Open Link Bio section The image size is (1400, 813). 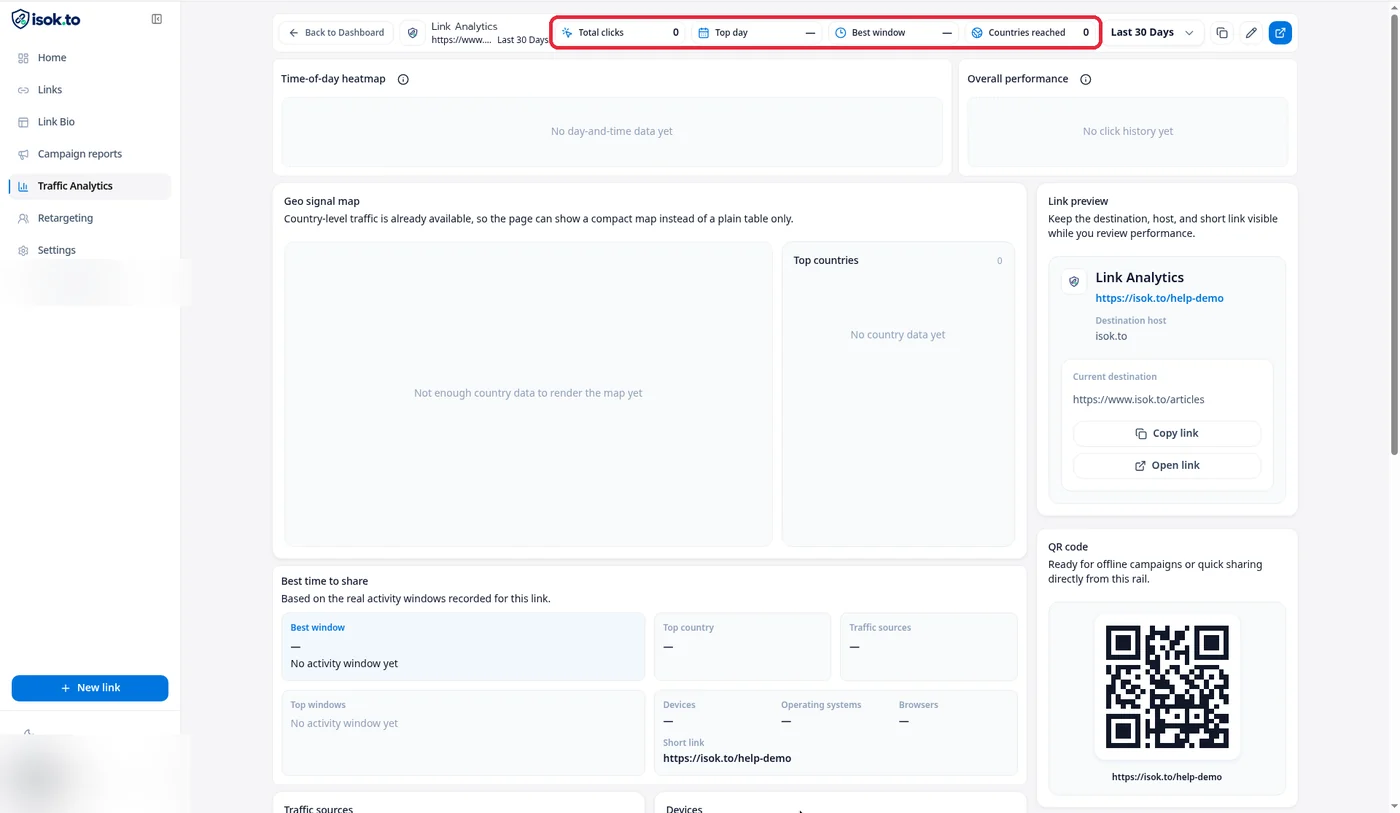pos(90,122)
